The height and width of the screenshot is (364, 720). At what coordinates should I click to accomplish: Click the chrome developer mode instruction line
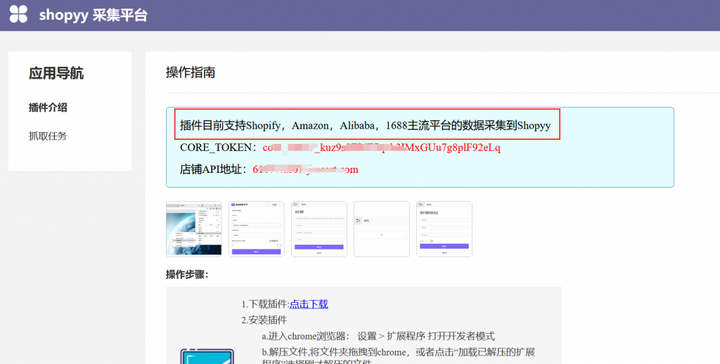[378, 336]
